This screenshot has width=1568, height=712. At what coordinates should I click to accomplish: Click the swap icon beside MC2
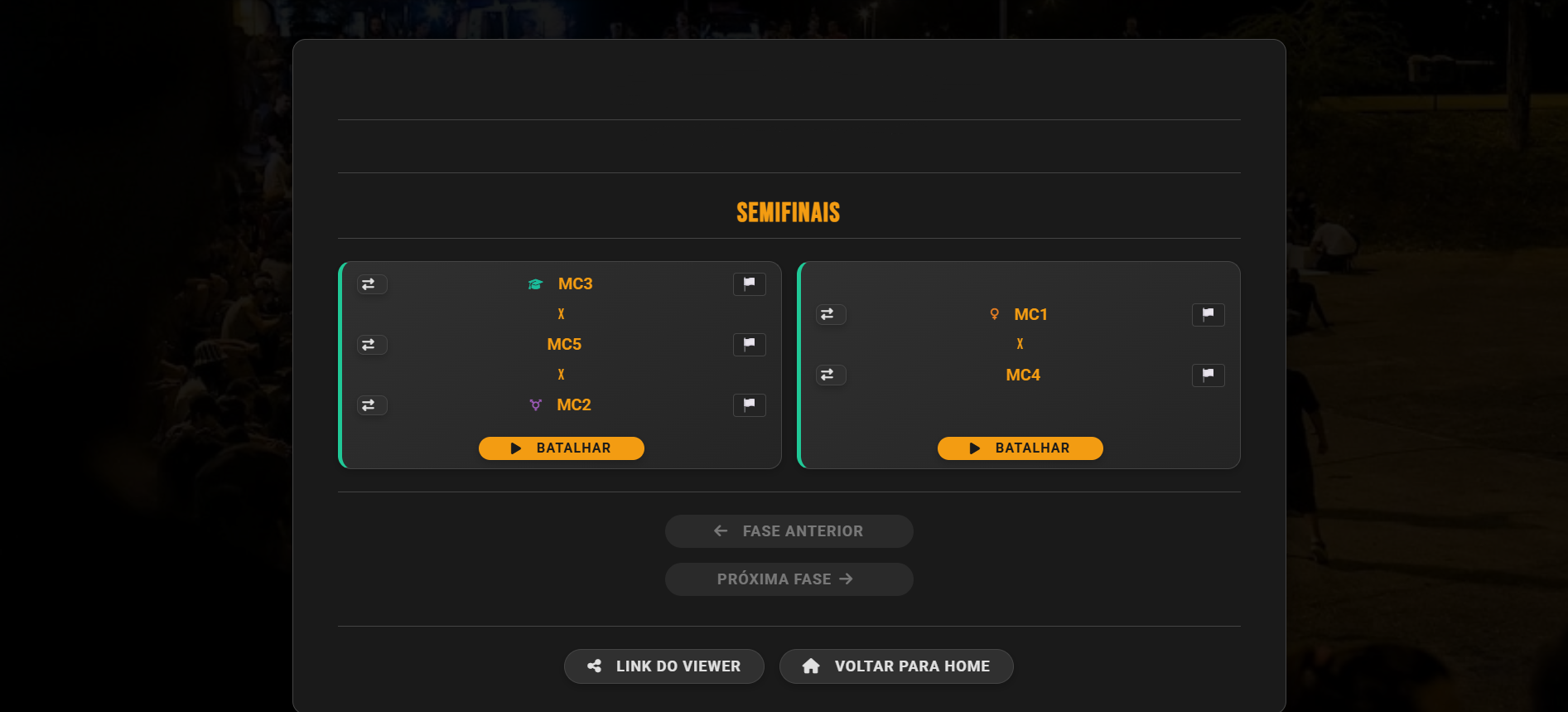[x=371, y=405]
